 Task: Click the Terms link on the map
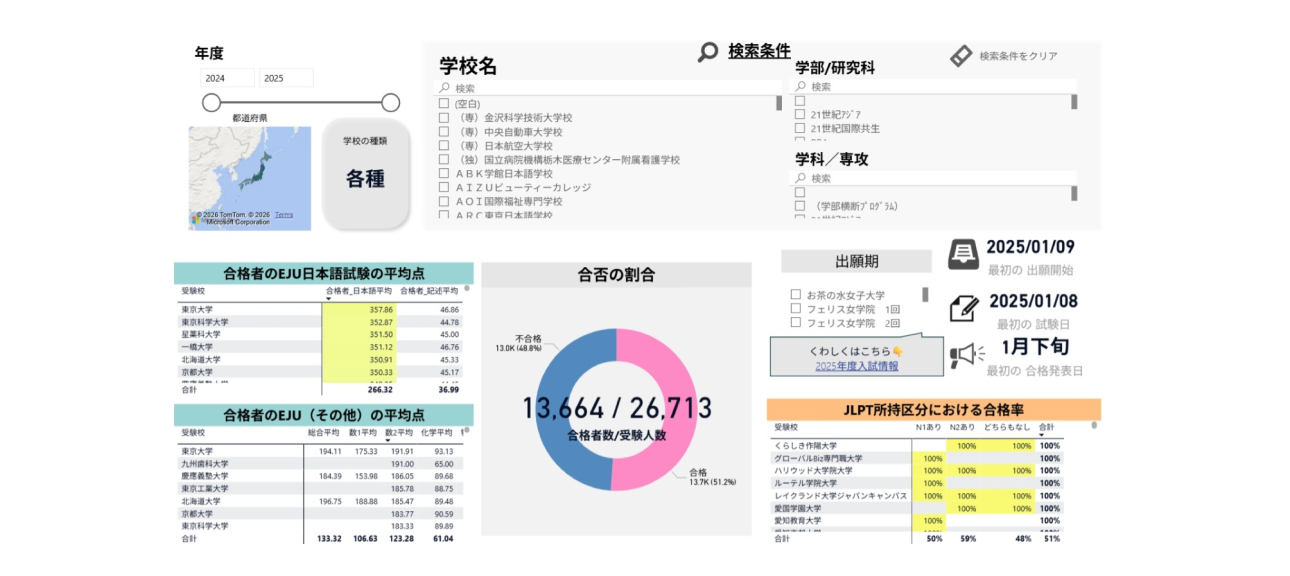(284, 214)
